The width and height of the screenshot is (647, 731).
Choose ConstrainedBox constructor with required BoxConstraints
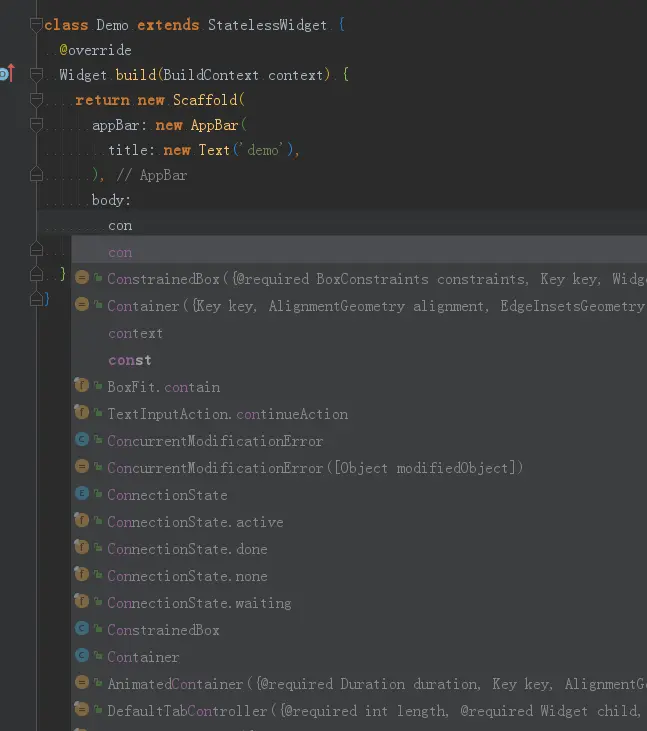[x=359, y=279]
